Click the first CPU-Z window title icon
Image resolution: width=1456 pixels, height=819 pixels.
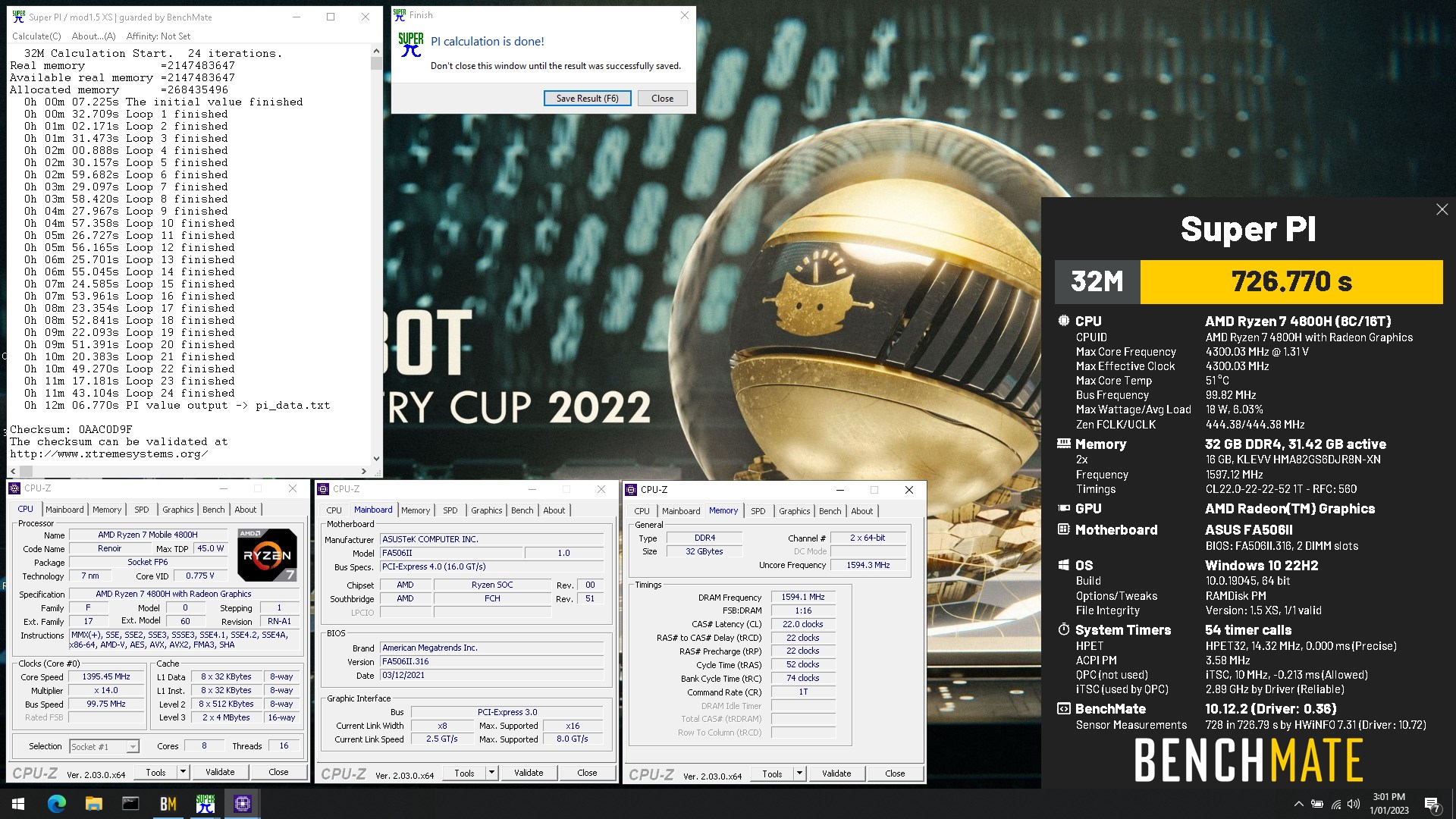(x=15, y=488)
